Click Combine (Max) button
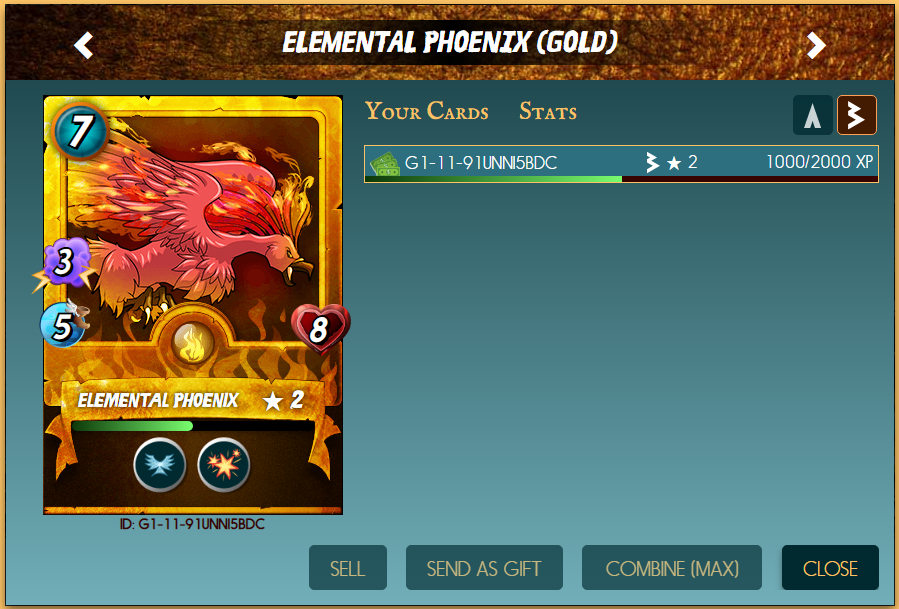 [671, 568]
